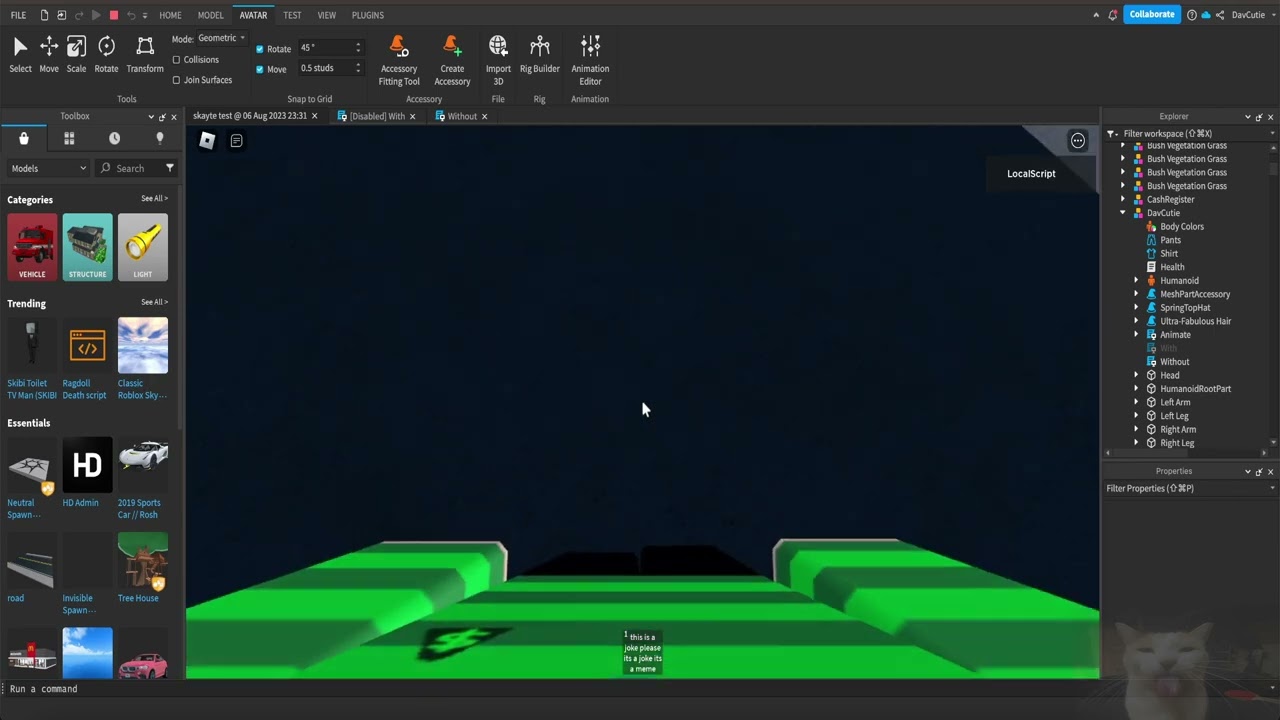The height and width of the screenshot is (720, 1280).
Task: Enable Join Surfaces
Action: pyautogui.click(x=178, y=80)
